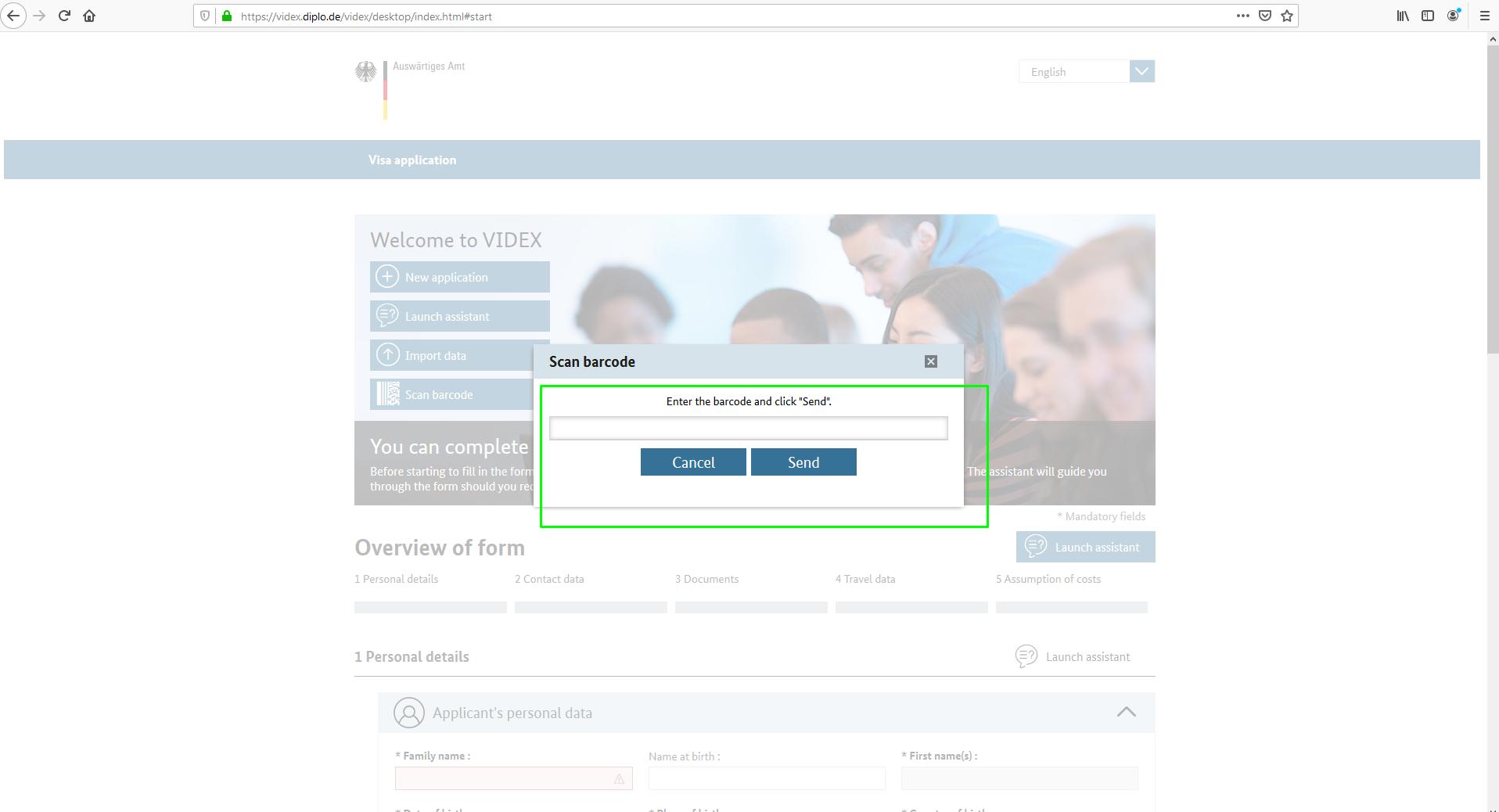Click the Name at birth input field

767,778
